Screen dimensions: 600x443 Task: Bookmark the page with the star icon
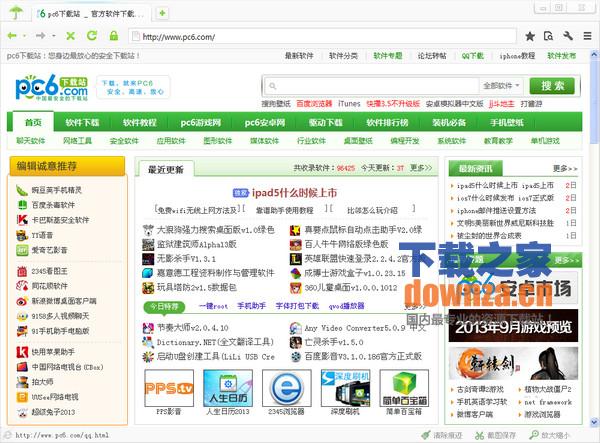[x=530, y=36]
